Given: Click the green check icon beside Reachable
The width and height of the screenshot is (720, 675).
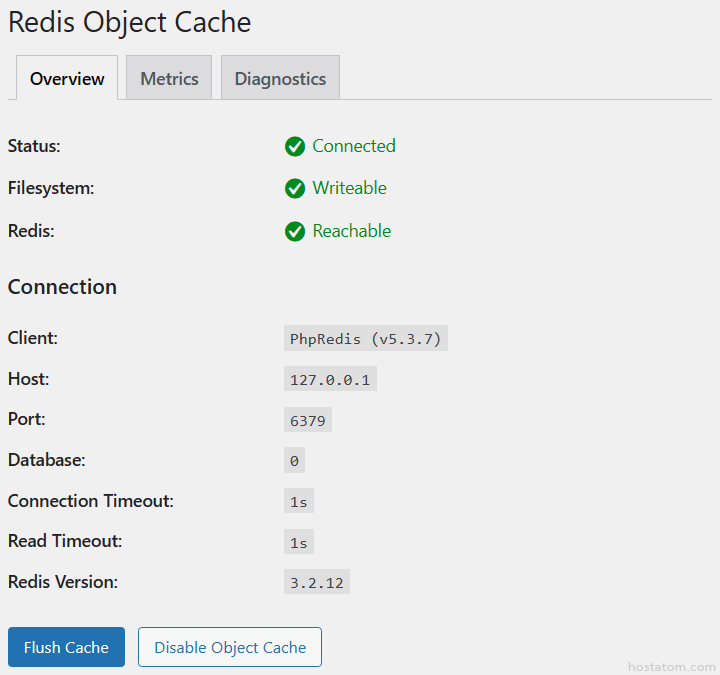Looking at the screenshot, I should pos(295,232).
